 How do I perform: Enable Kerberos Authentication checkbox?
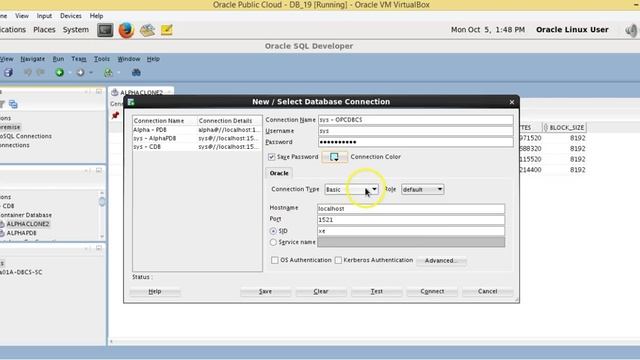click(338, 260)
